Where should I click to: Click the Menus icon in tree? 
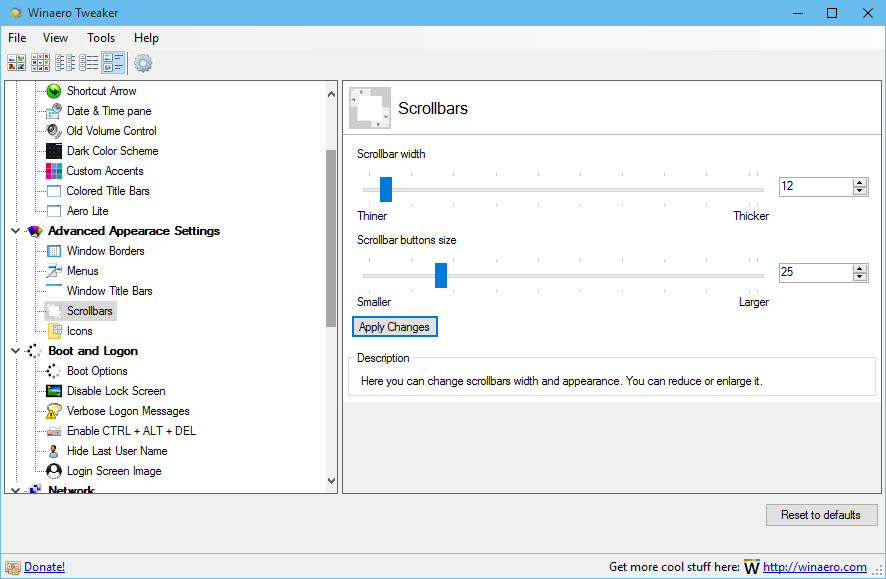coord(54,271)
